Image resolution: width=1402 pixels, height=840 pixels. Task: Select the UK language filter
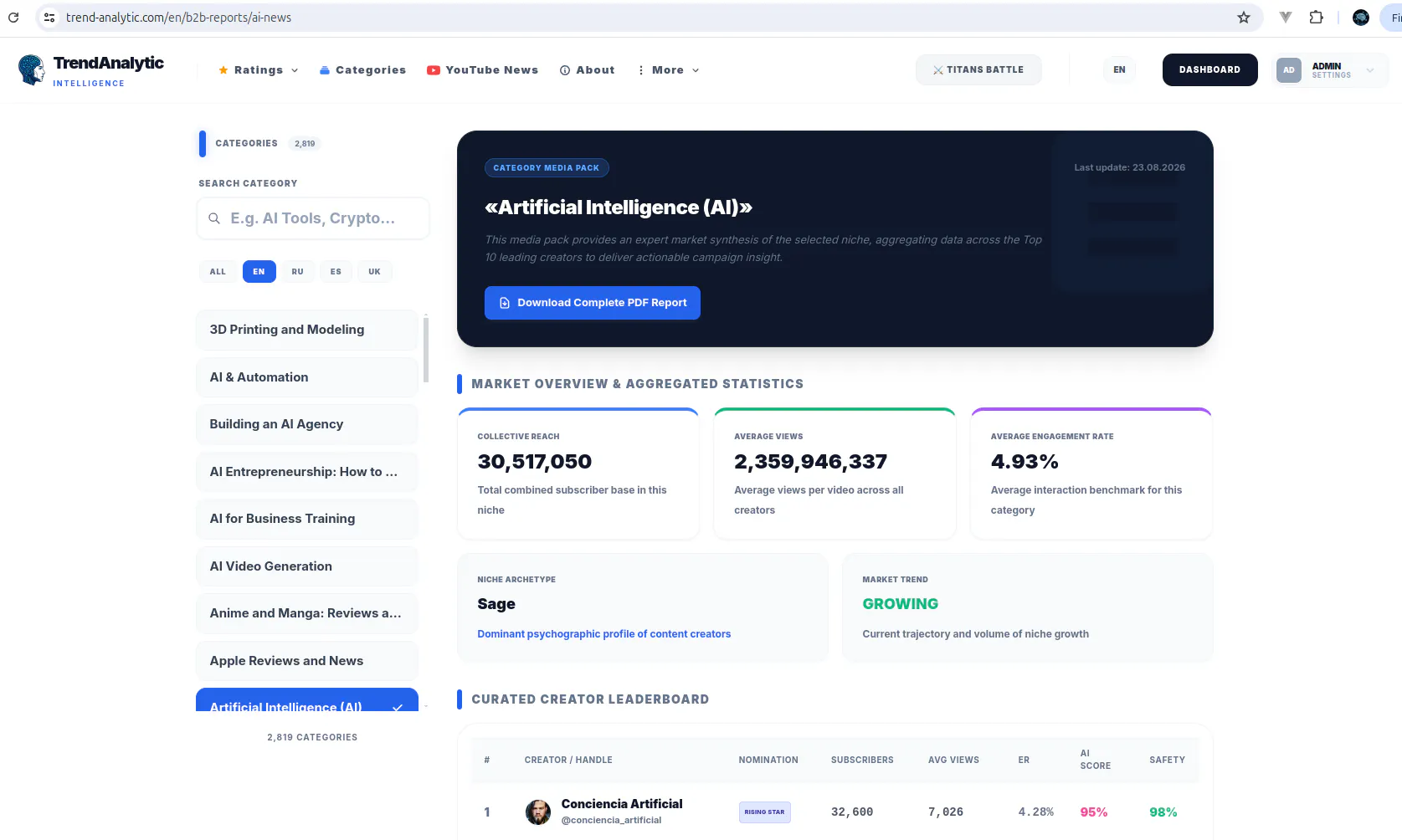pos(374,272)
